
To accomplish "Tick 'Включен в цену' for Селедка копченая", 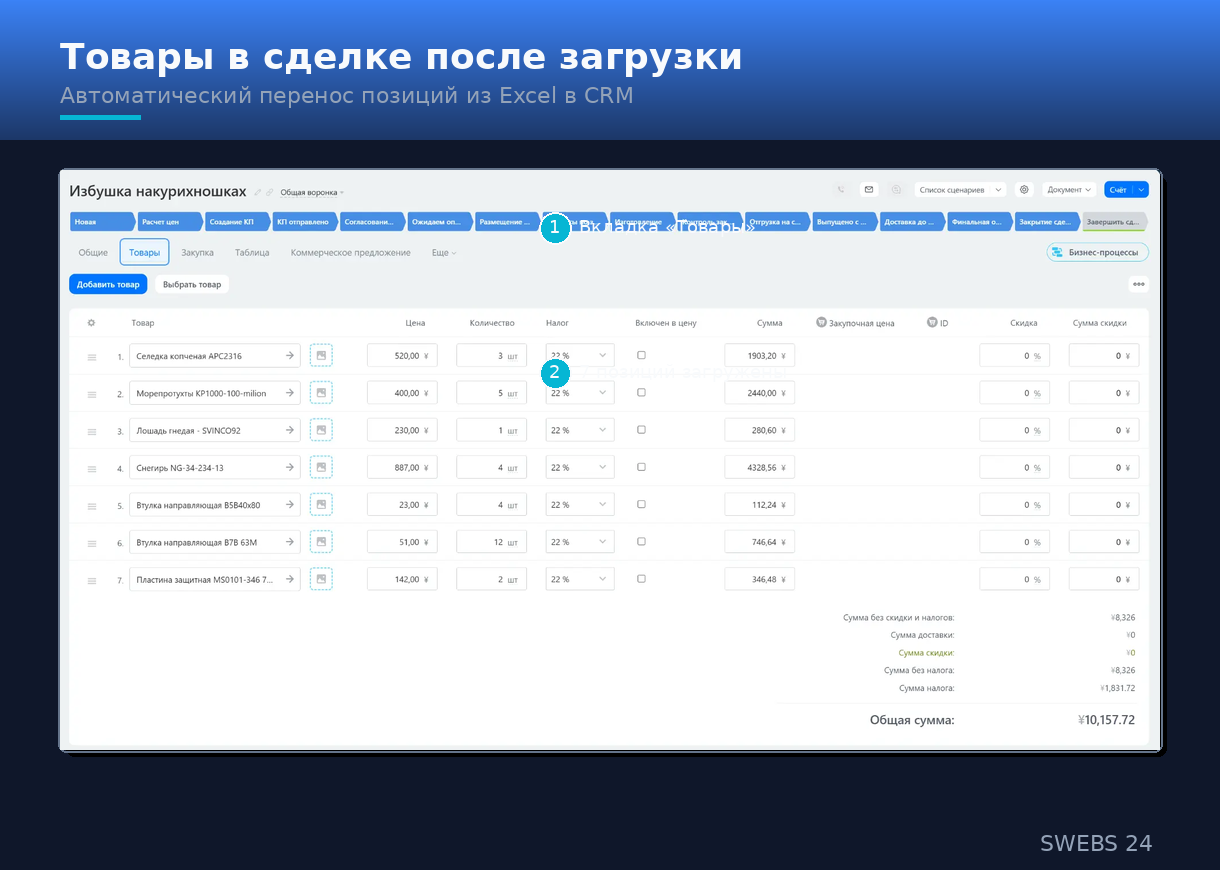I will pyautogui.click(x=641, y=355).
